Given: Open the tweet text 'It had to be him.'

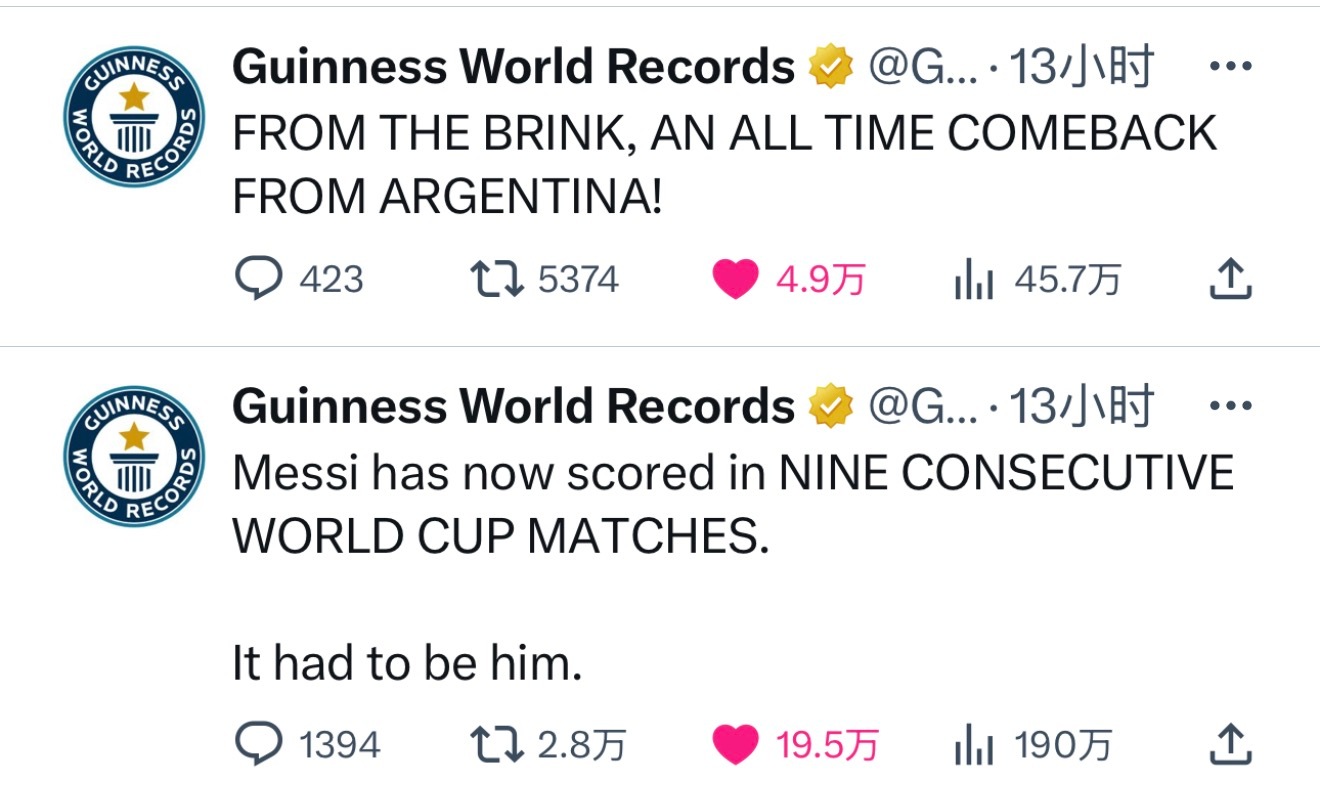Looking at the screenshot, I should tap(407, 663).
